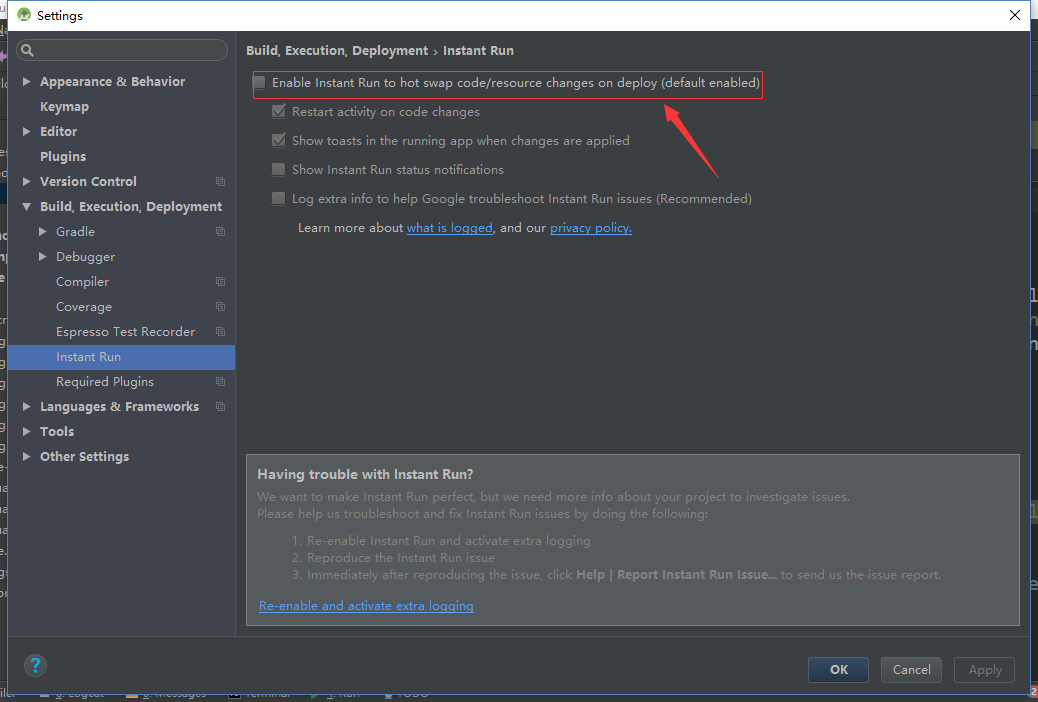Click the Cancel button
The height and width of the screenshot is (702, 1038).
[x=911, y=670]
